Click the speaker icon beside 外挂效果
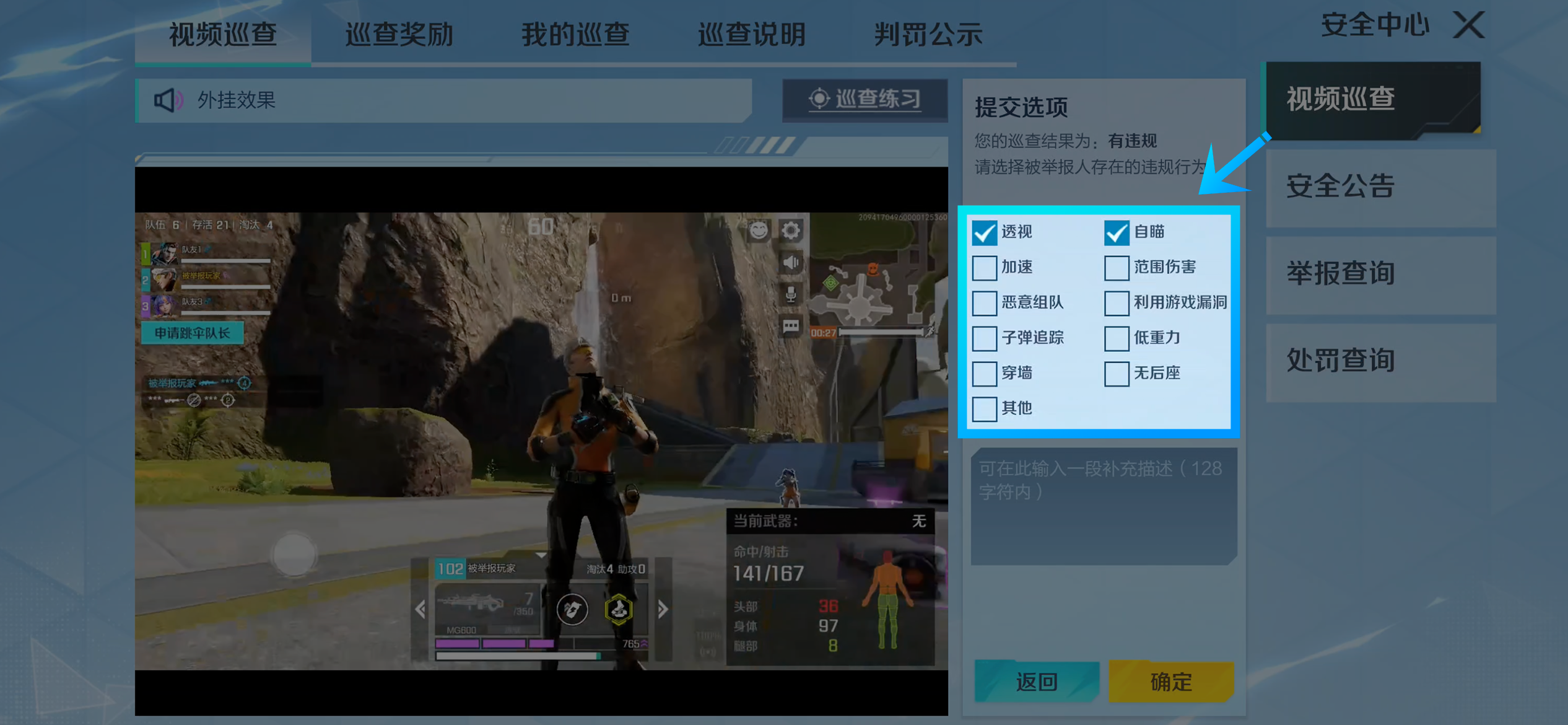1568x725 pixels. point(168,100)
